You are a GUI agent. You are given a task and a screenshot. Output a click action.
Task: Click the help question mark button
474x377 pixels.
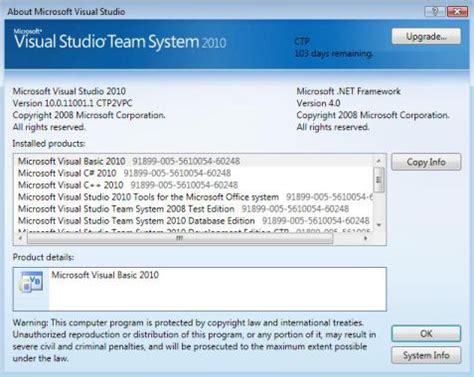pyautogui.click(x=434, y=12)
